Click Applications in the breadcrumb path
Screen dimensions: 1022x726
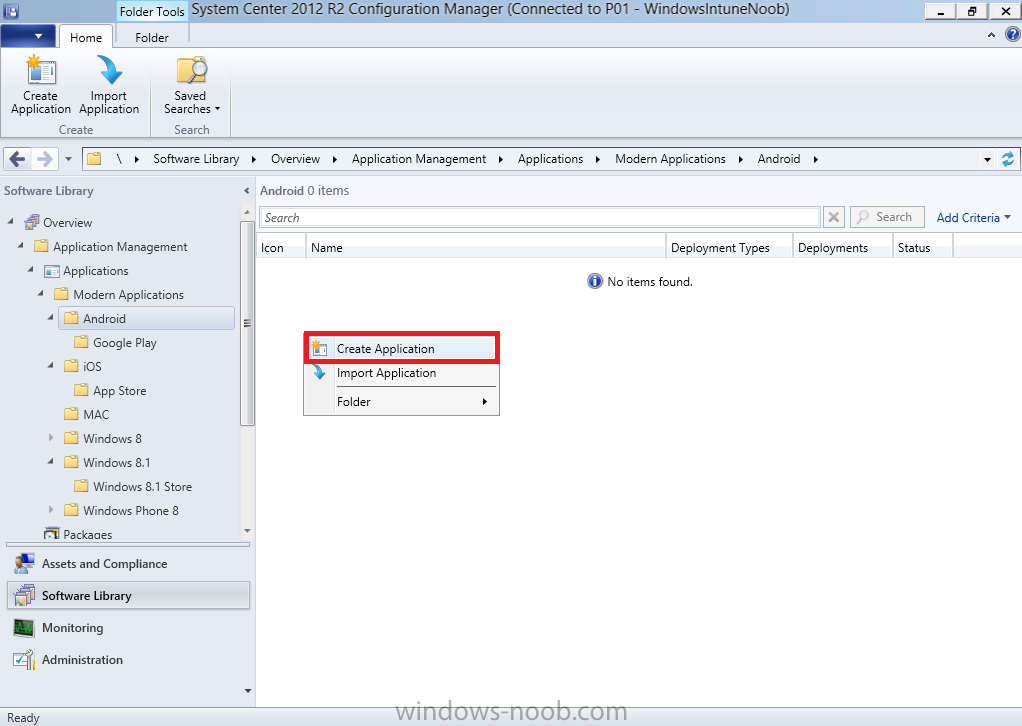[551, 159]
